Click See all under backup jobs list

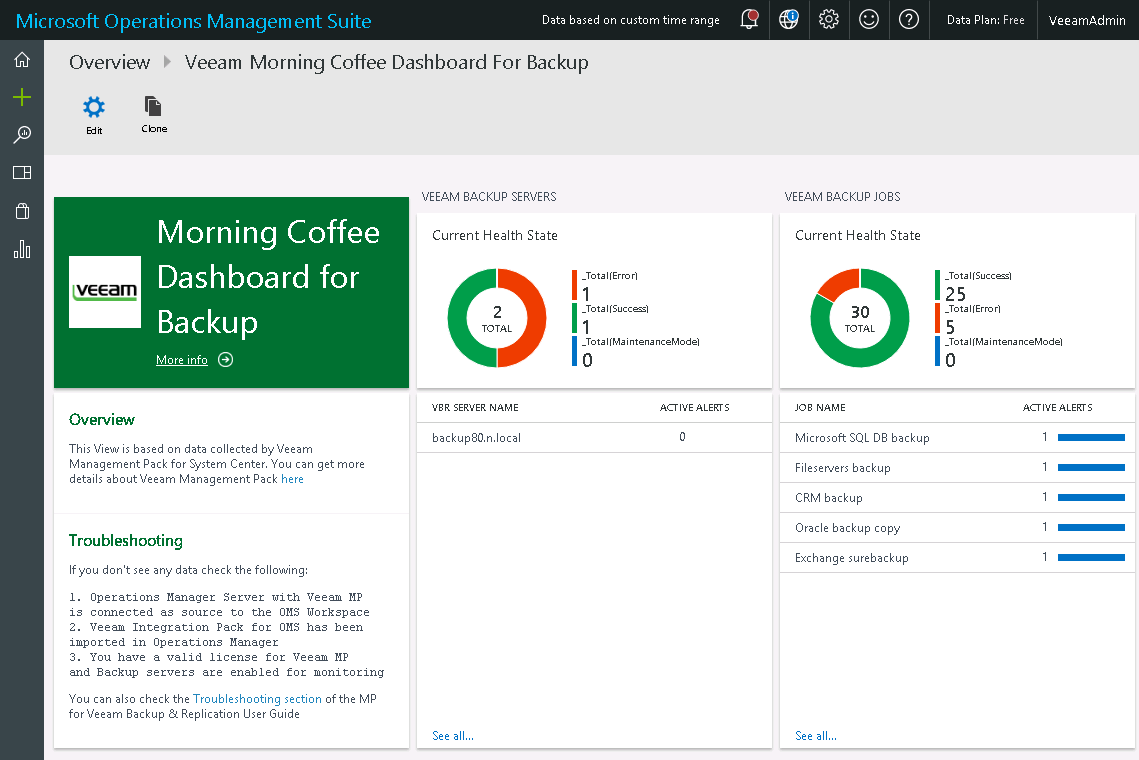pos(816,736)
